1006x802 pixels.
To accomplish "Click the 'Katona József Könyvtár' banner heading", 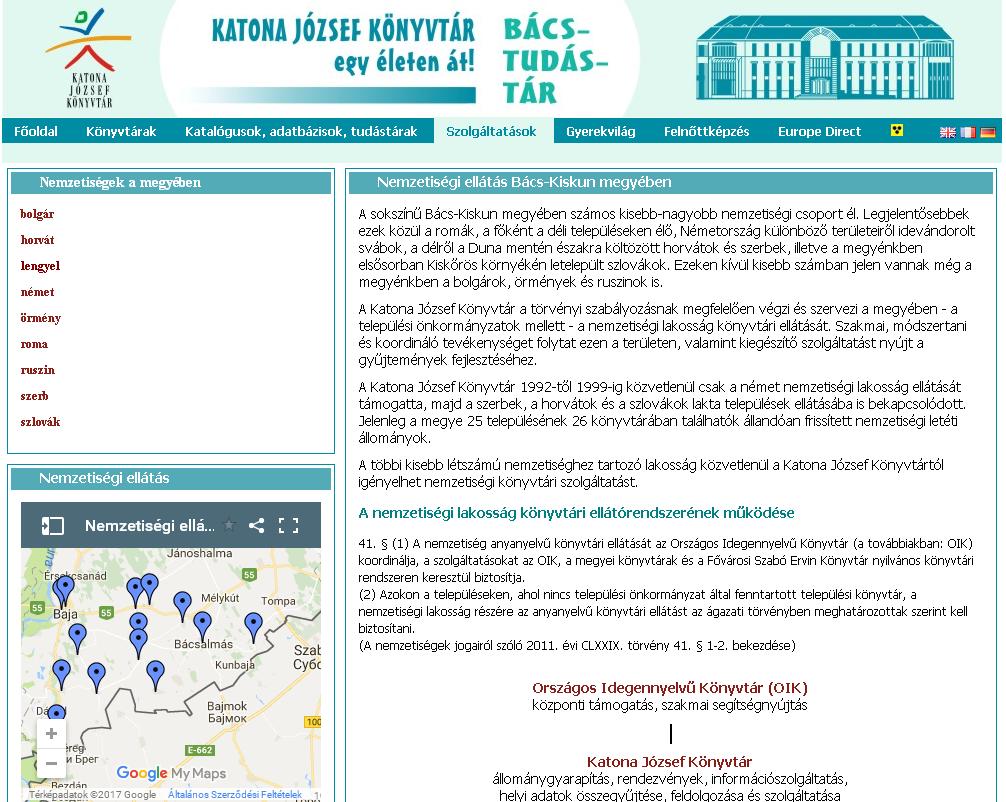I will coord(343,31).
